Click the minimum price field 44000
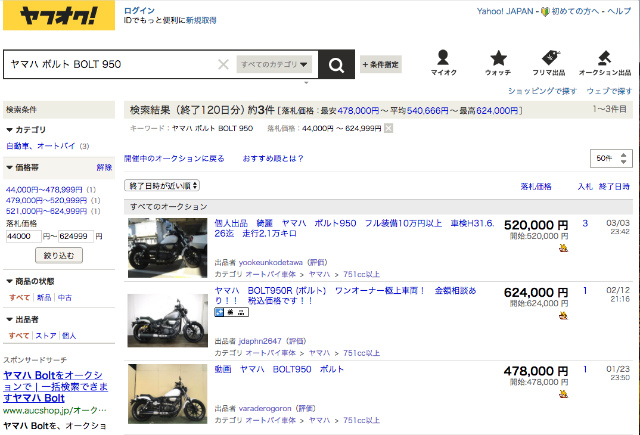 pyautogui.click(x=24, y=236)
